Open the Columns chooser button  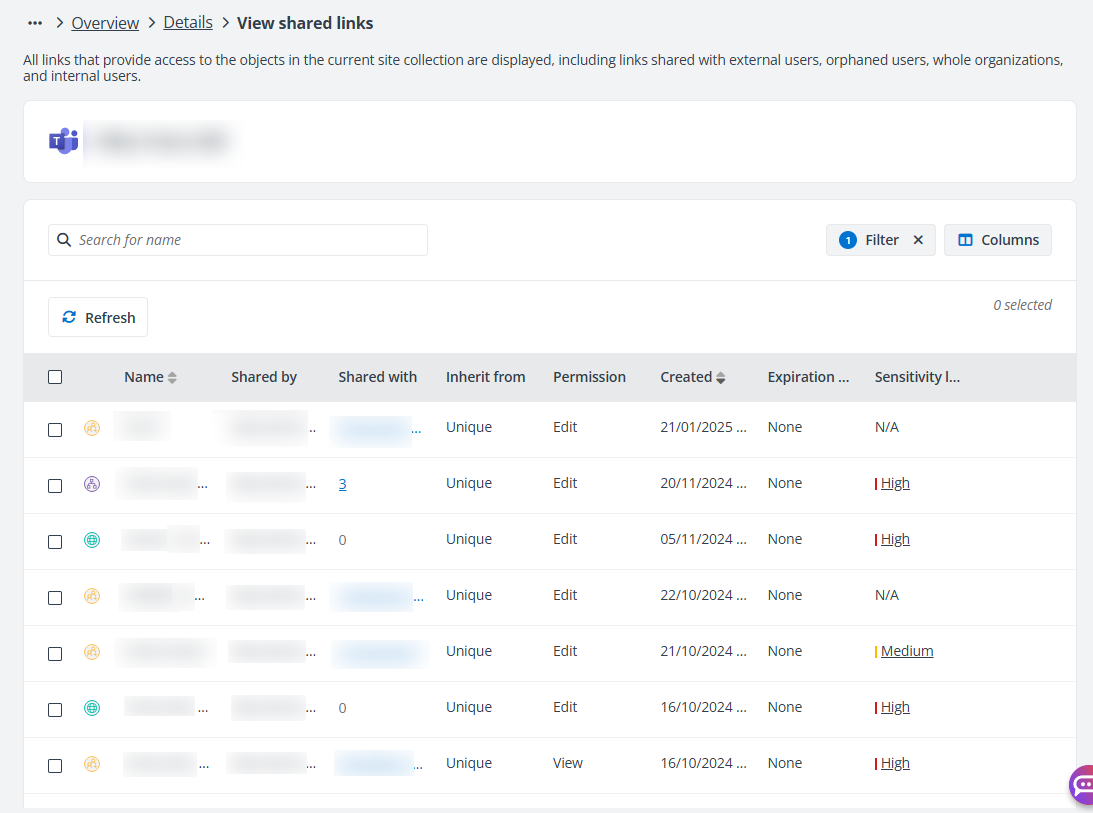(x=997, y=240)
